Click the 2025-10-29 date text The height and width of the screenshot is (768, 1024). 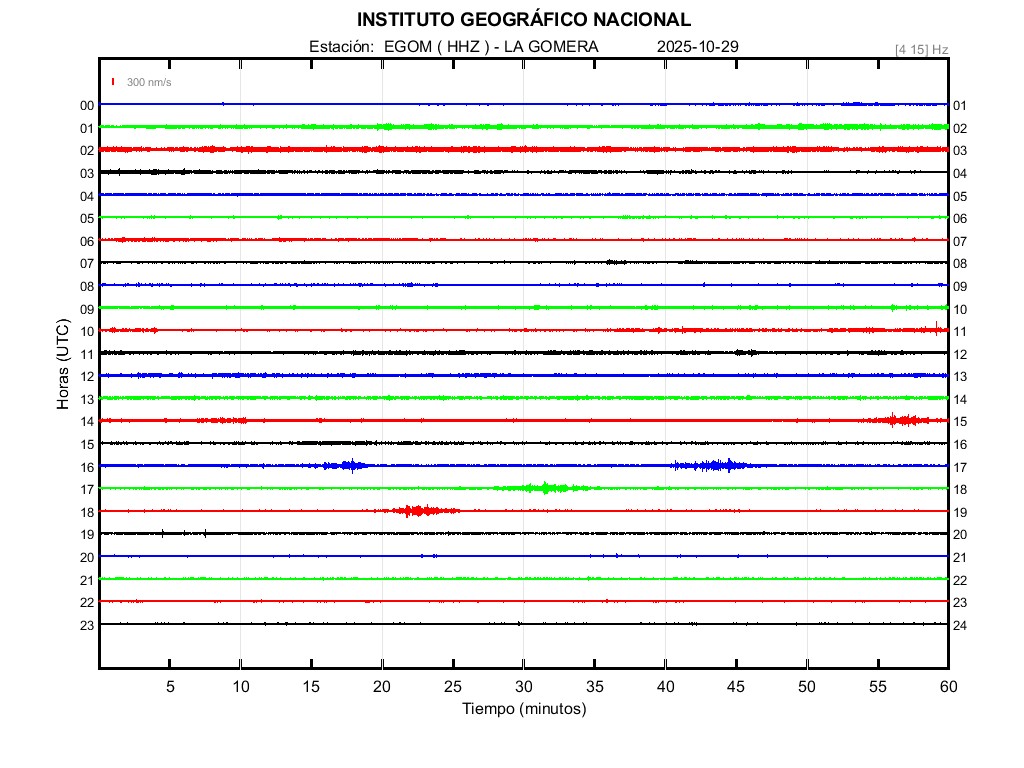(698, 47)
